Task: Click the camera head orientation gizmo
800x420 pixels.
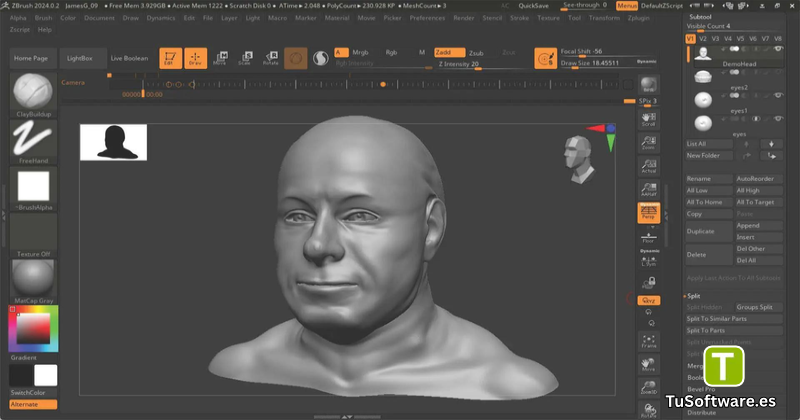Action: tap(579, 159)
